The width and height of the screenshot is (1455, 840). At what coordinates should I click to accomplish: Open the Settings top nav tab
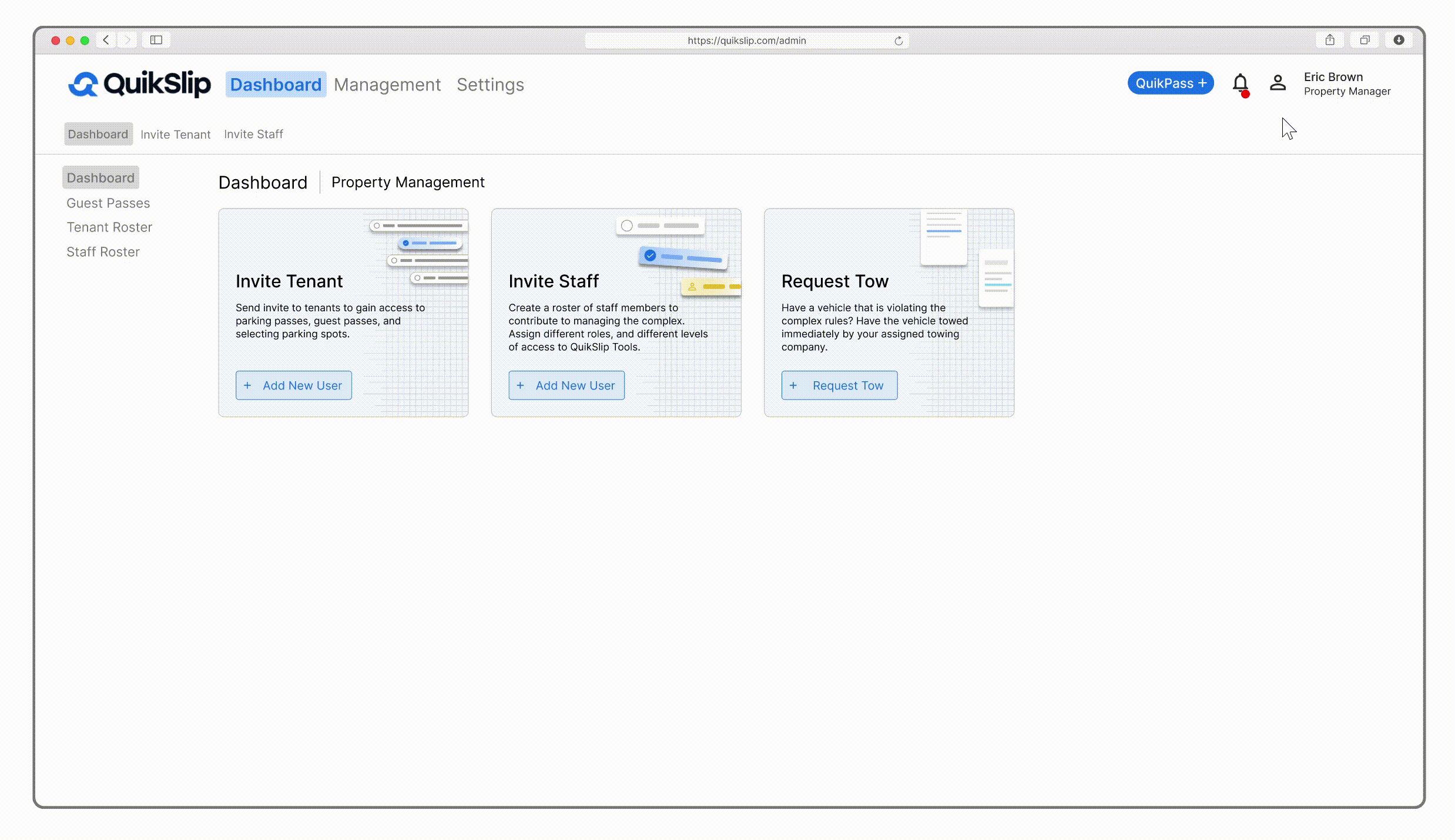pos(490,85)
